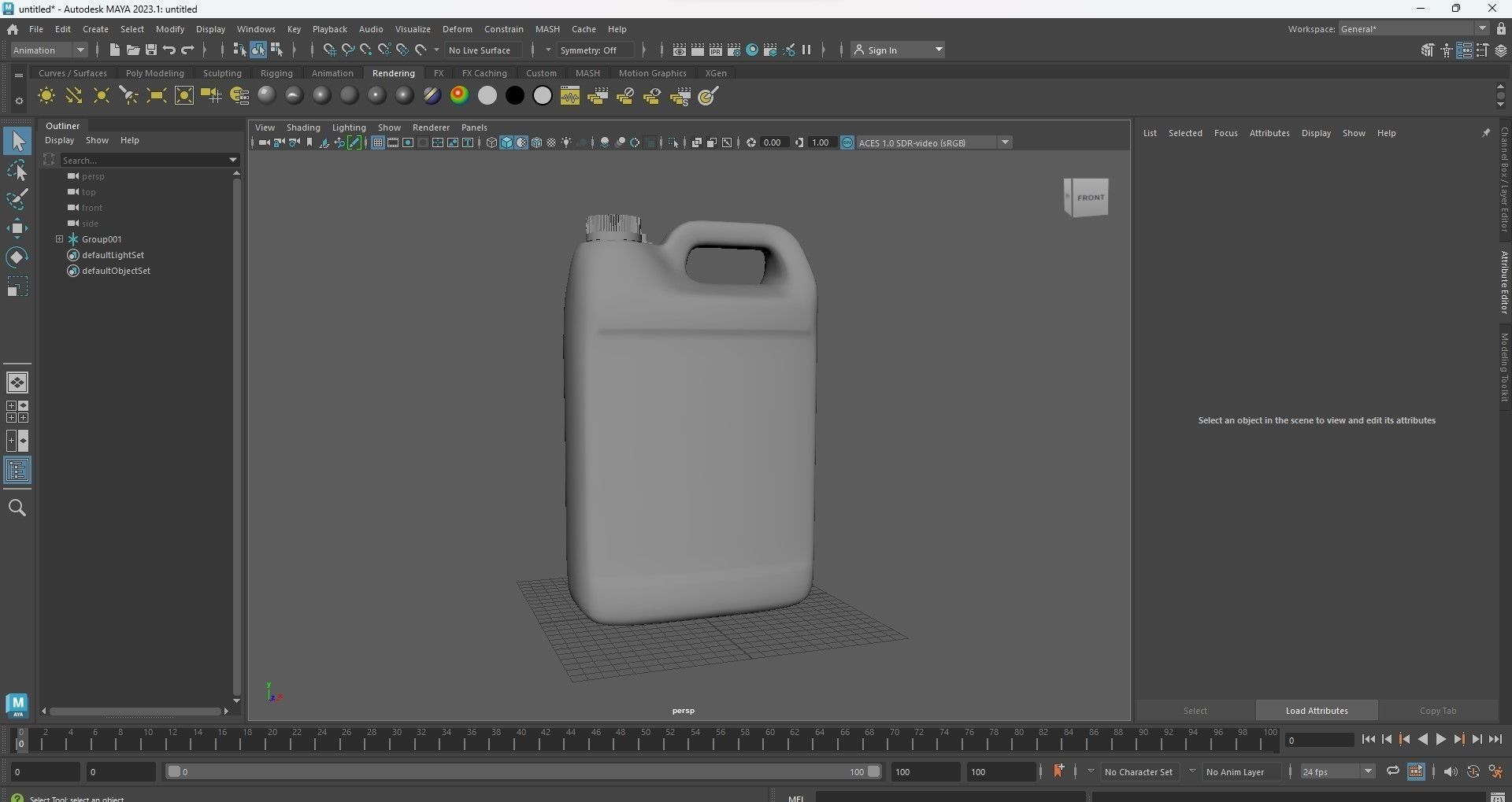Expand the Group001 node in Outliner
The image size is (1512, 802).
tap(59, 239)
